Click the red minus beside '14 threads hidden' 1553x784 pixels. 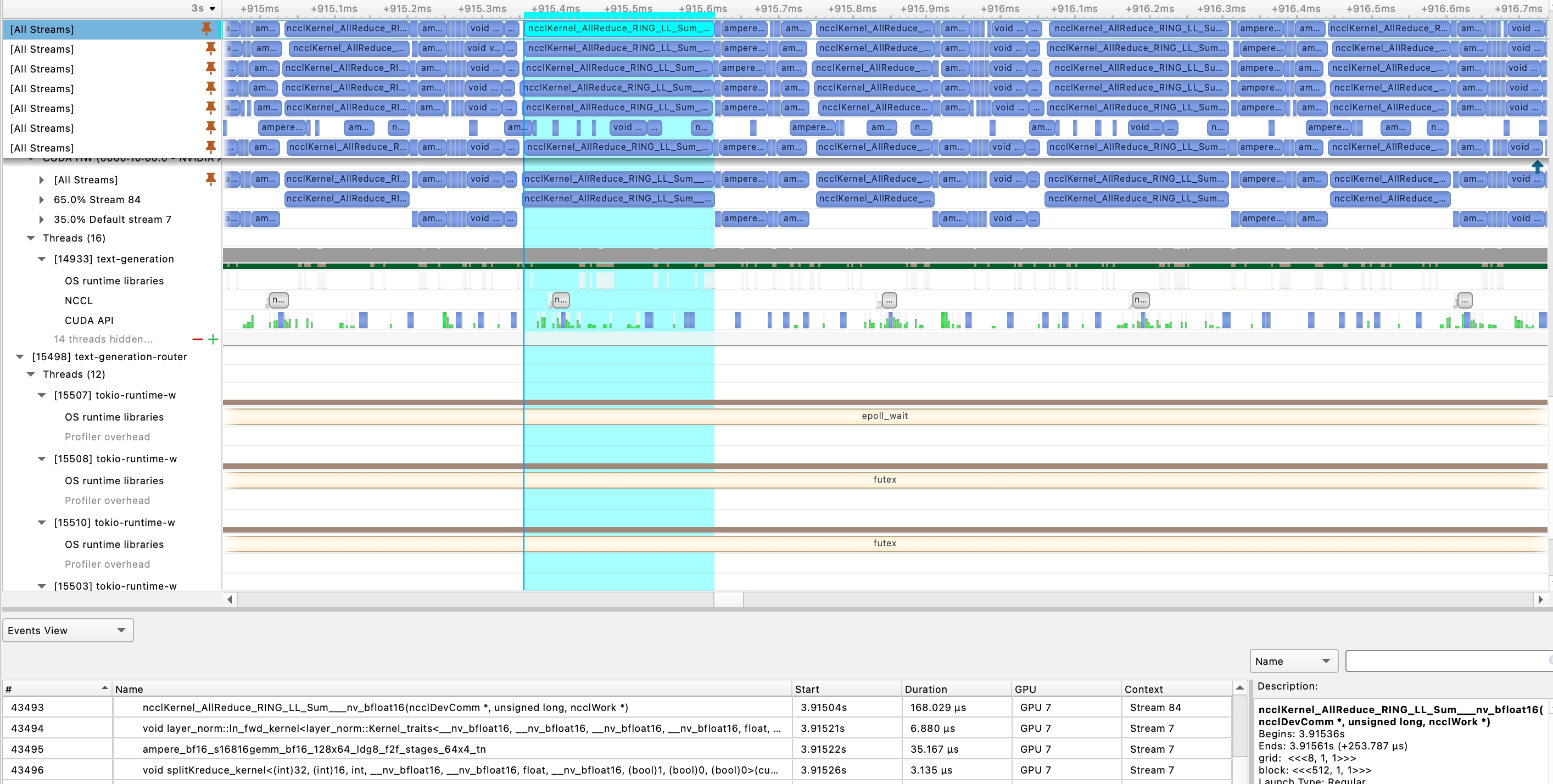point(197,339)
